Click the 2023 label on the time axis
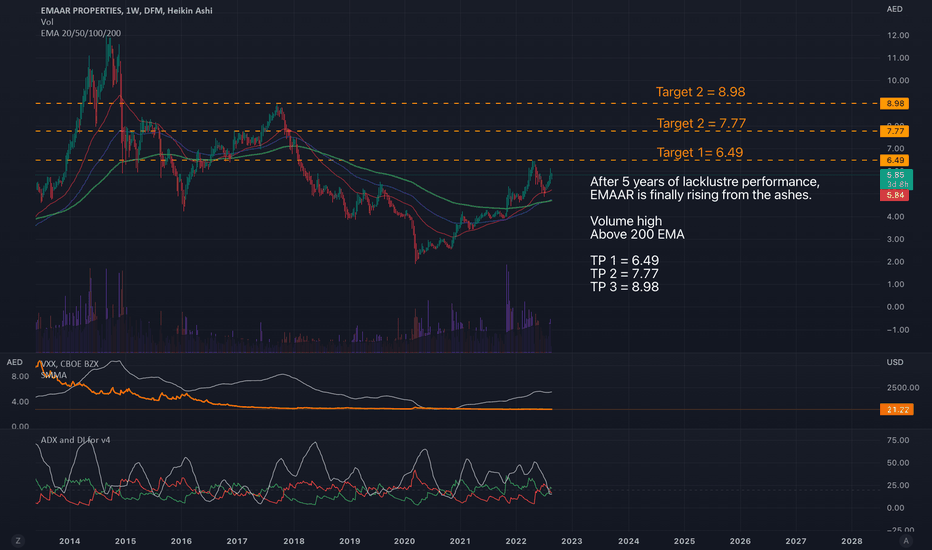 pyautogui.click(x=572, y=541)
